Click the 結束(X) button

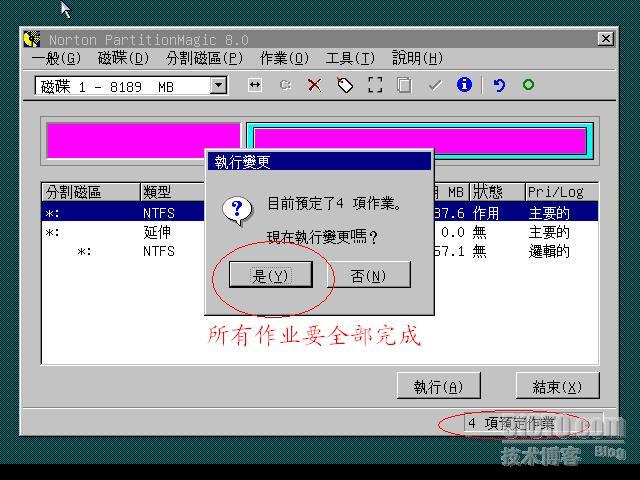point(558,386)
